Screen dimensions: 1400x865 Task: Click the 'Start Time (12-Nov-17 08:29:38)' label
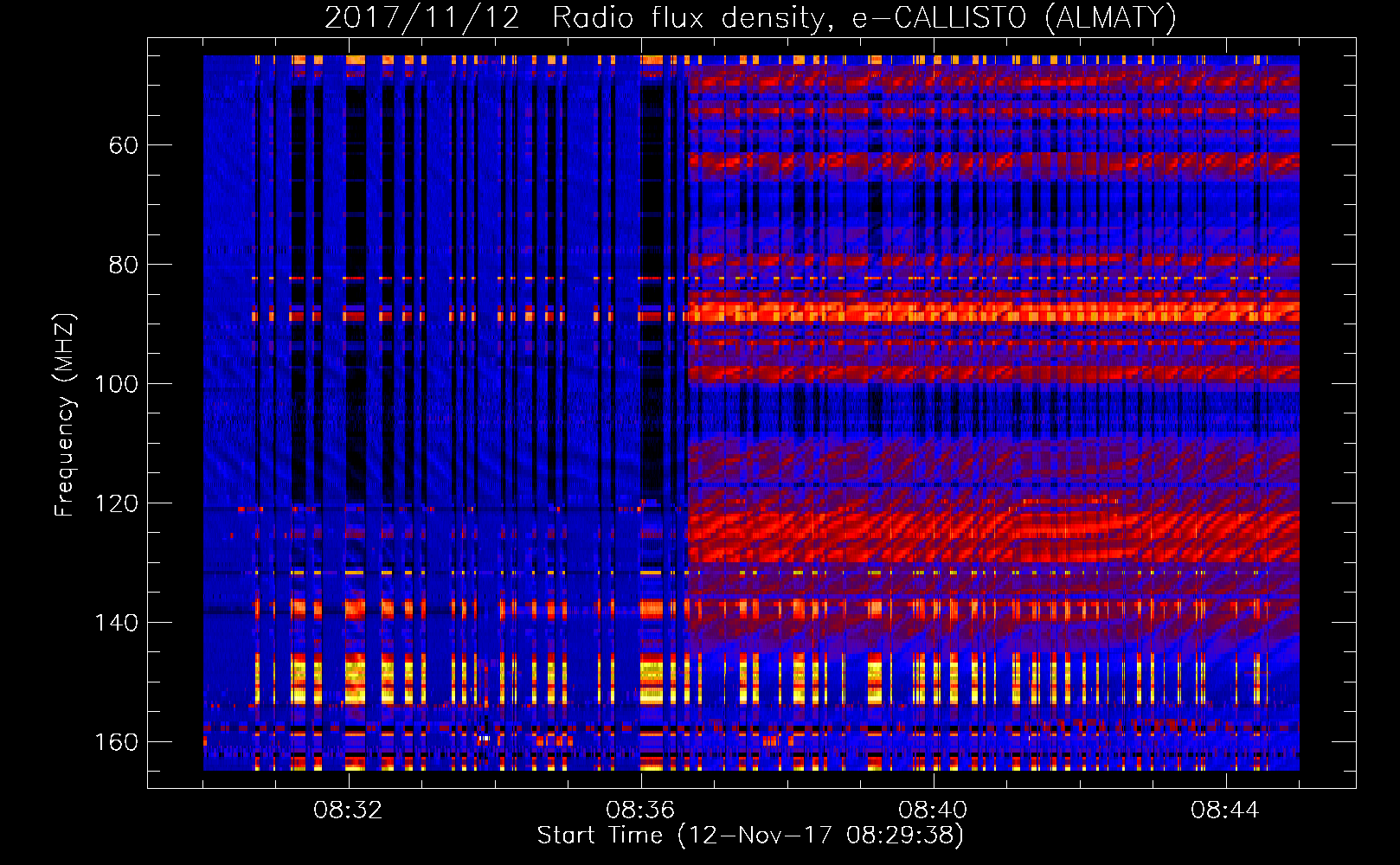click(750, 836)
